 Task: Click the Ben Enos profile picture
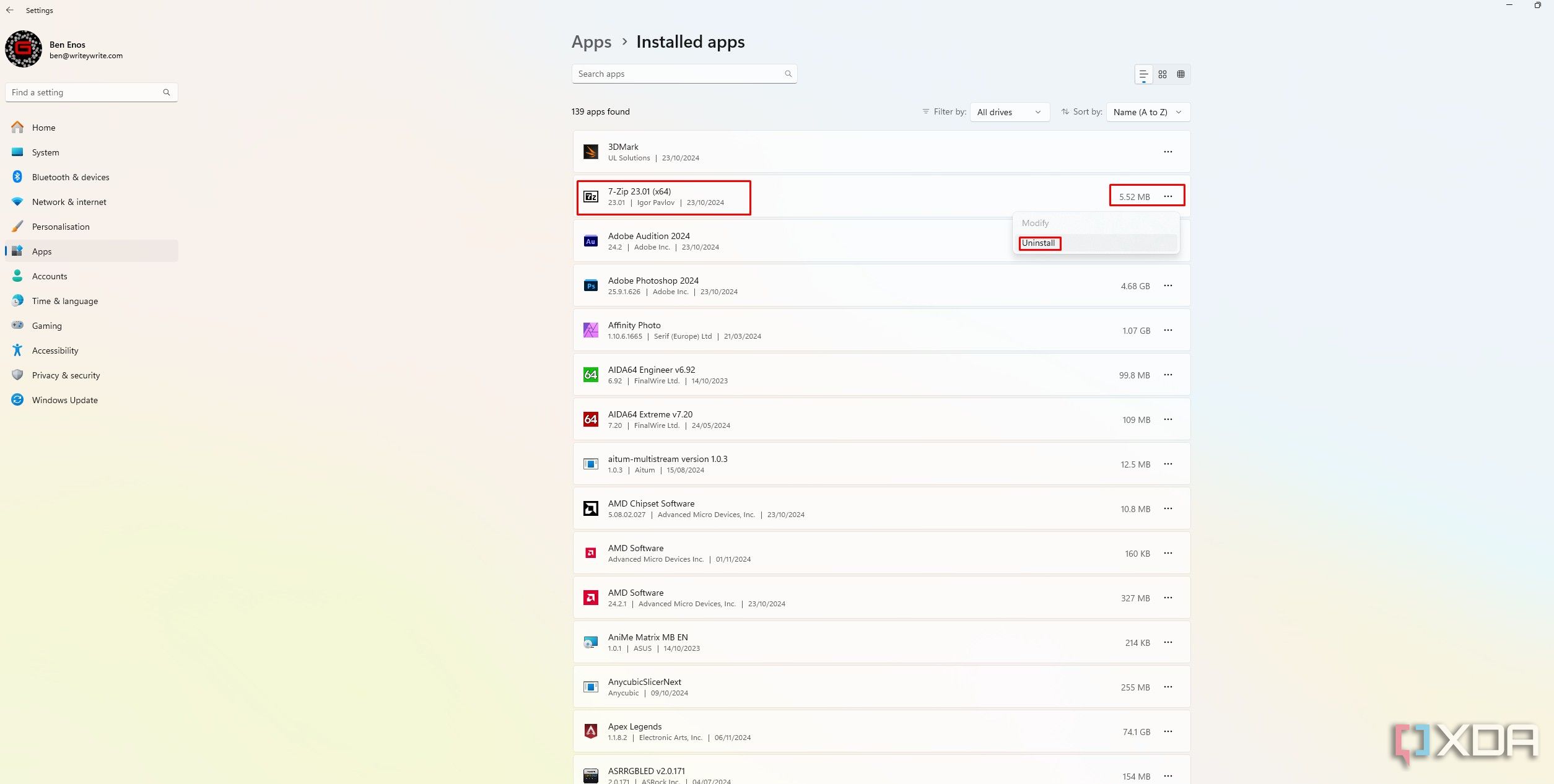24,49
